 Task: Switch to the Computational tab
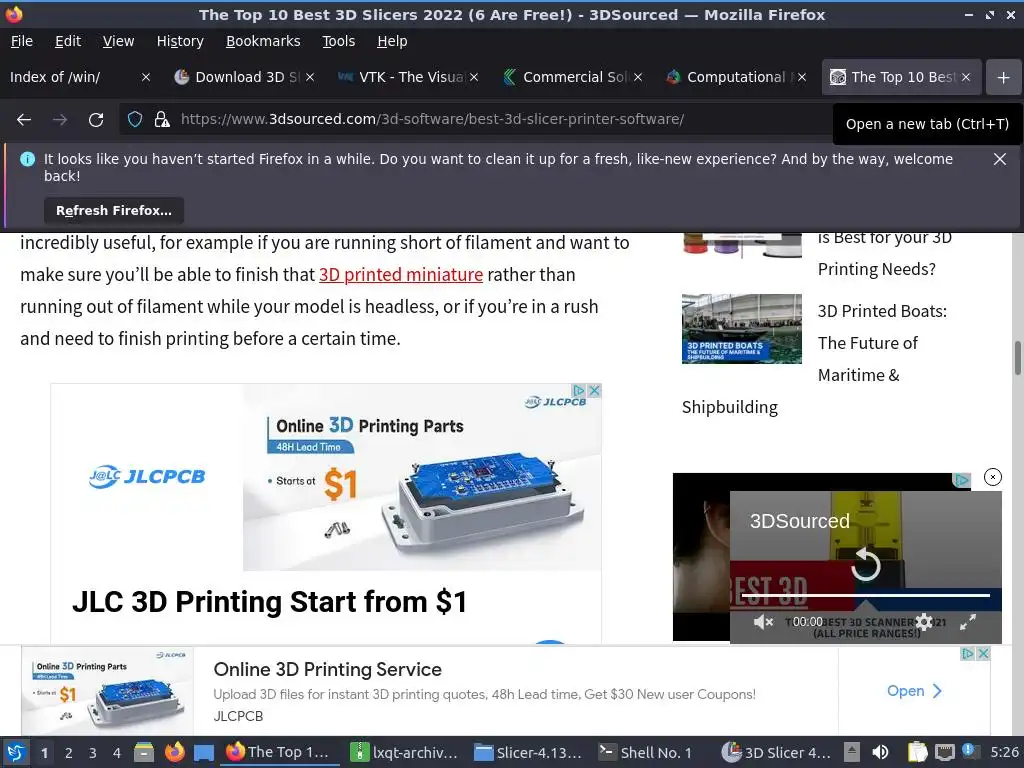click(x=728, y=78)
